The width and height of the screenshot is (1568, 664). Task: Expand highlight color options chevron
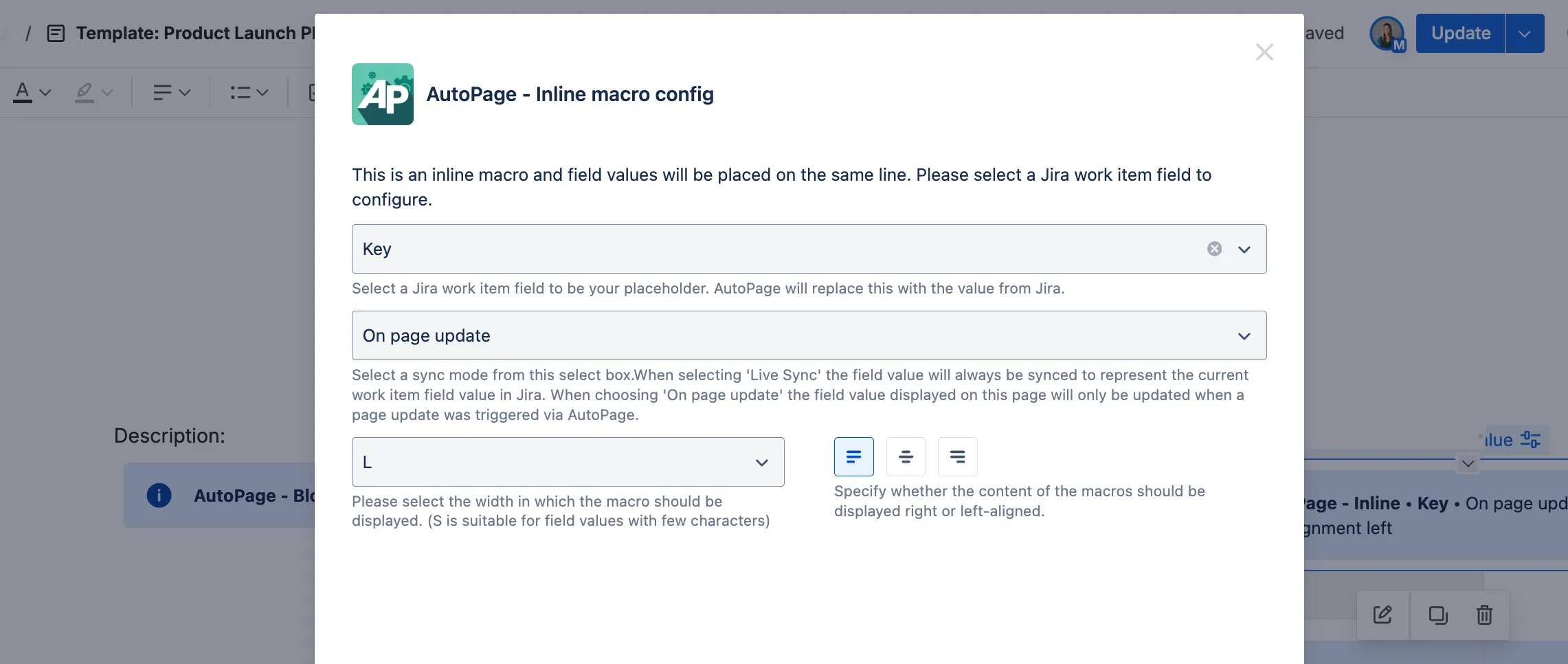point(107,92)
